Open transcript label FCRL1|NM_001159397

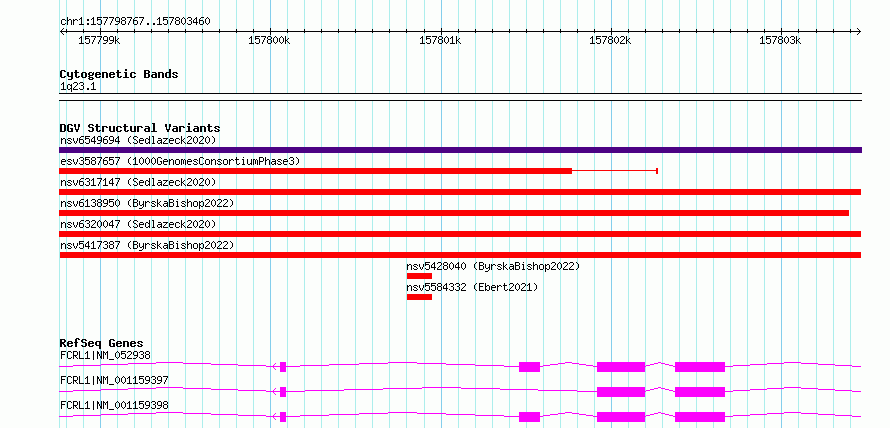114,380
